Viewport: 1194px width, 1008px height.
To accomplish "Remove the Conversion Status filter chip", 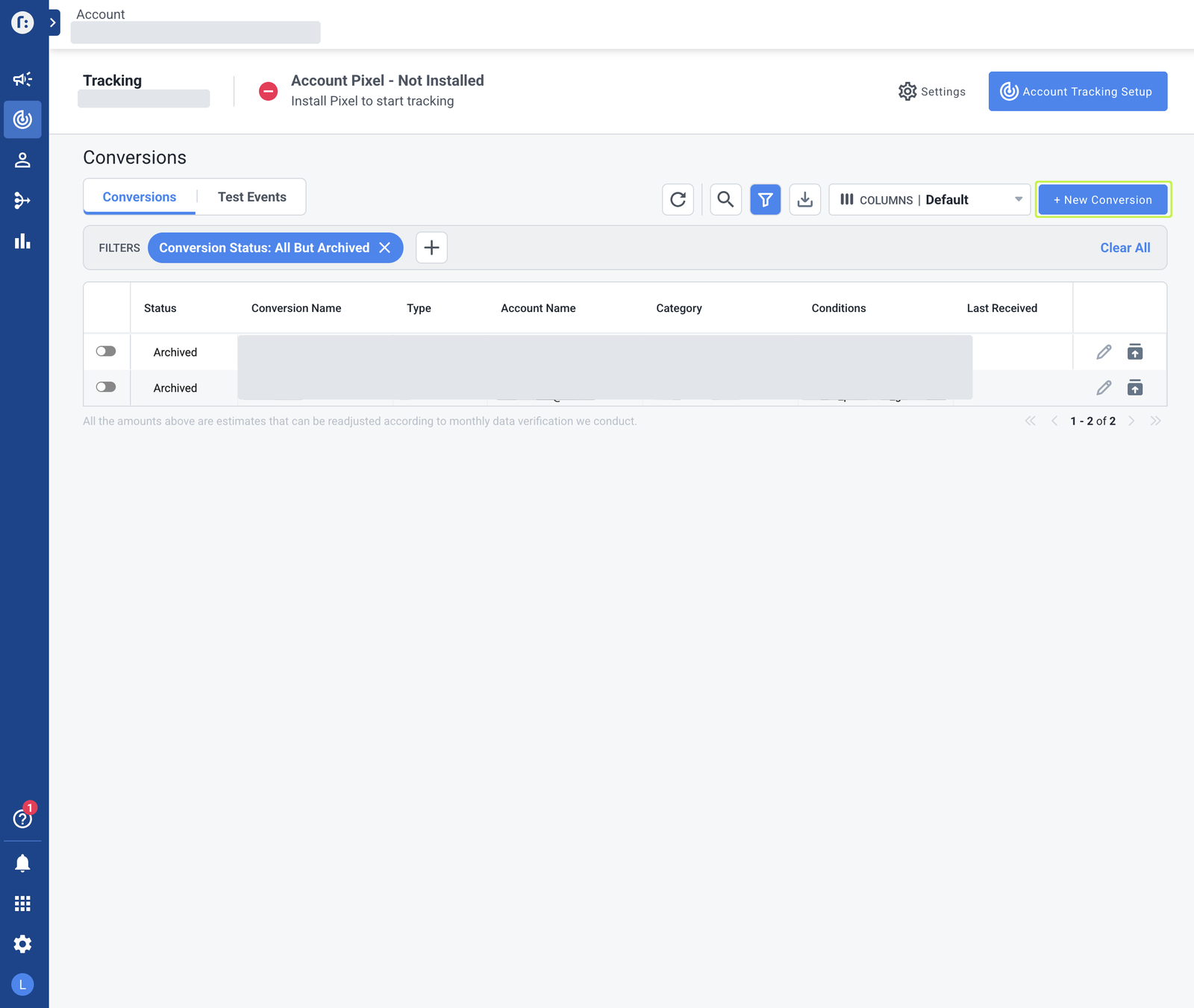I will (x=384, y=248).
